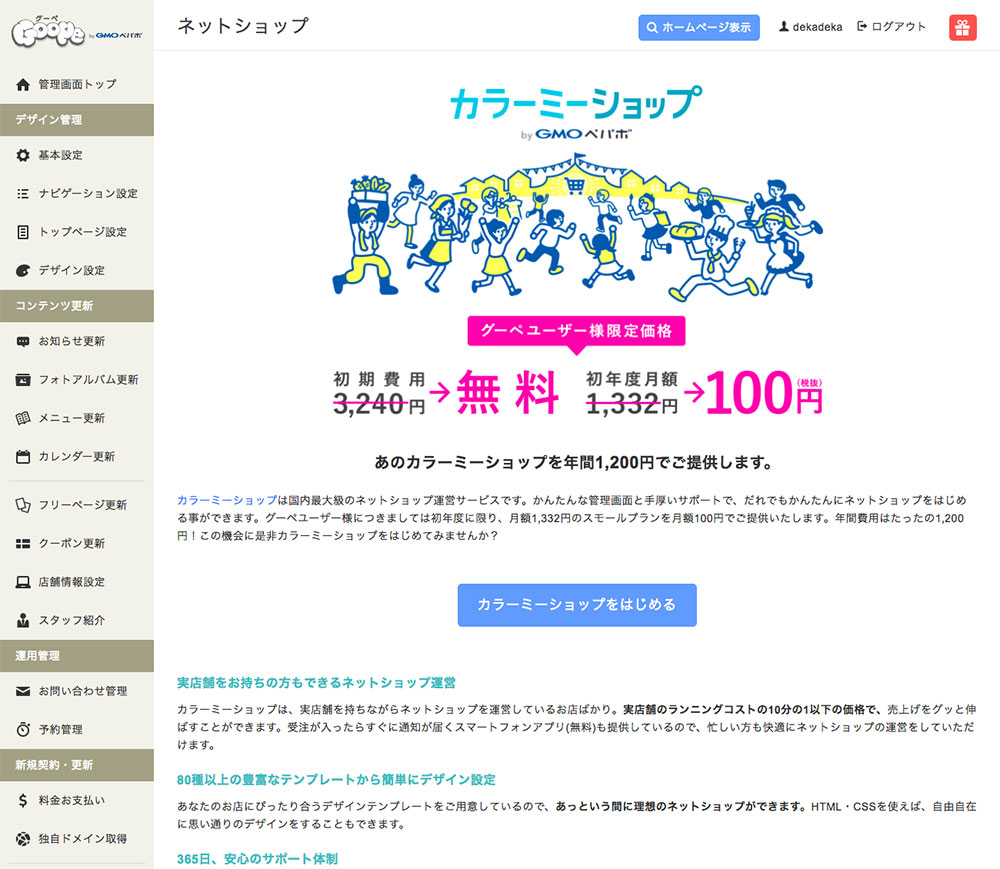1000x869 pixels.
Task: Click the palette icon for デザイン設定
Action: [x=23, y=270]
